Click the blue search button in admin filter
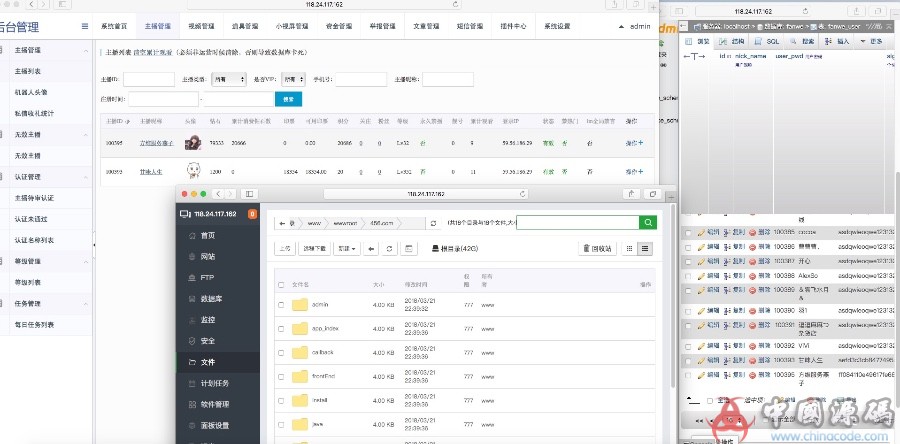This screenshot has width=900, height=444. pyautogui.click(x=289, y=99)
